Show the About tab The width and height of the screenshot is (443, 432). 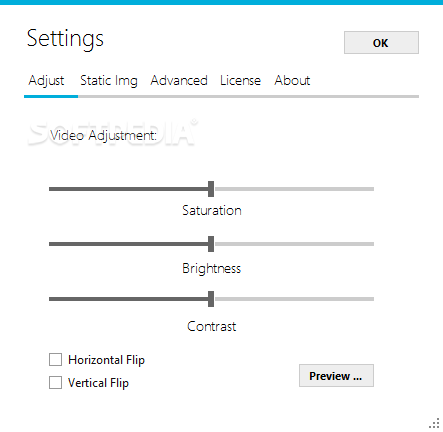pos(292,81)
